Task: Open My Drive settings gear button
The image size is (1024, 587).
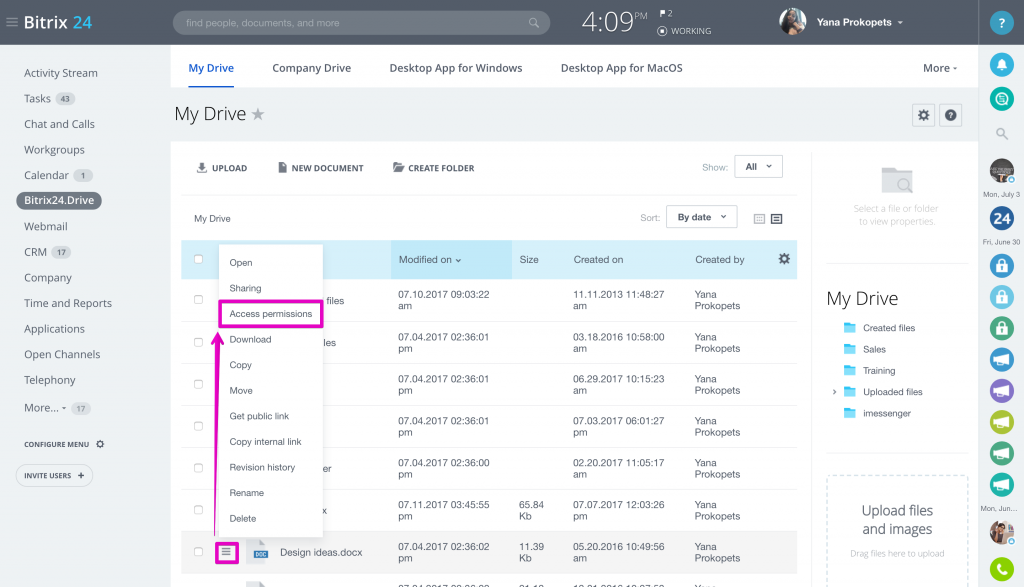Action: [x=923, y=116]
